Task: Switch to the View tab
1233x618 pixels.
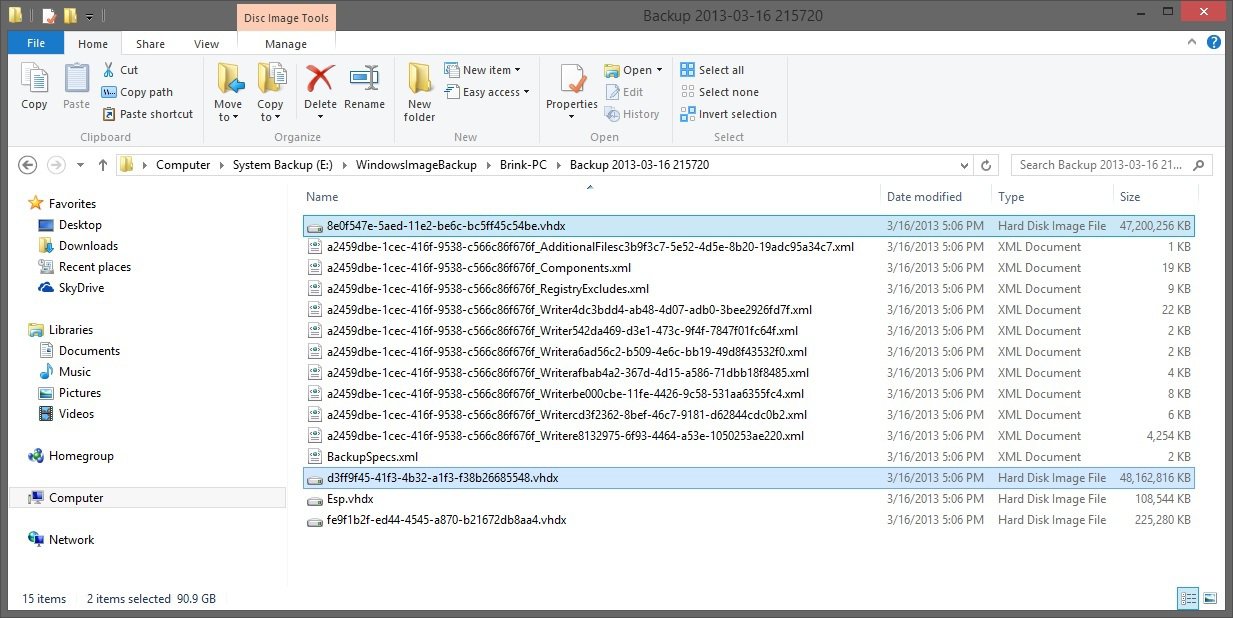Action: 207,44
